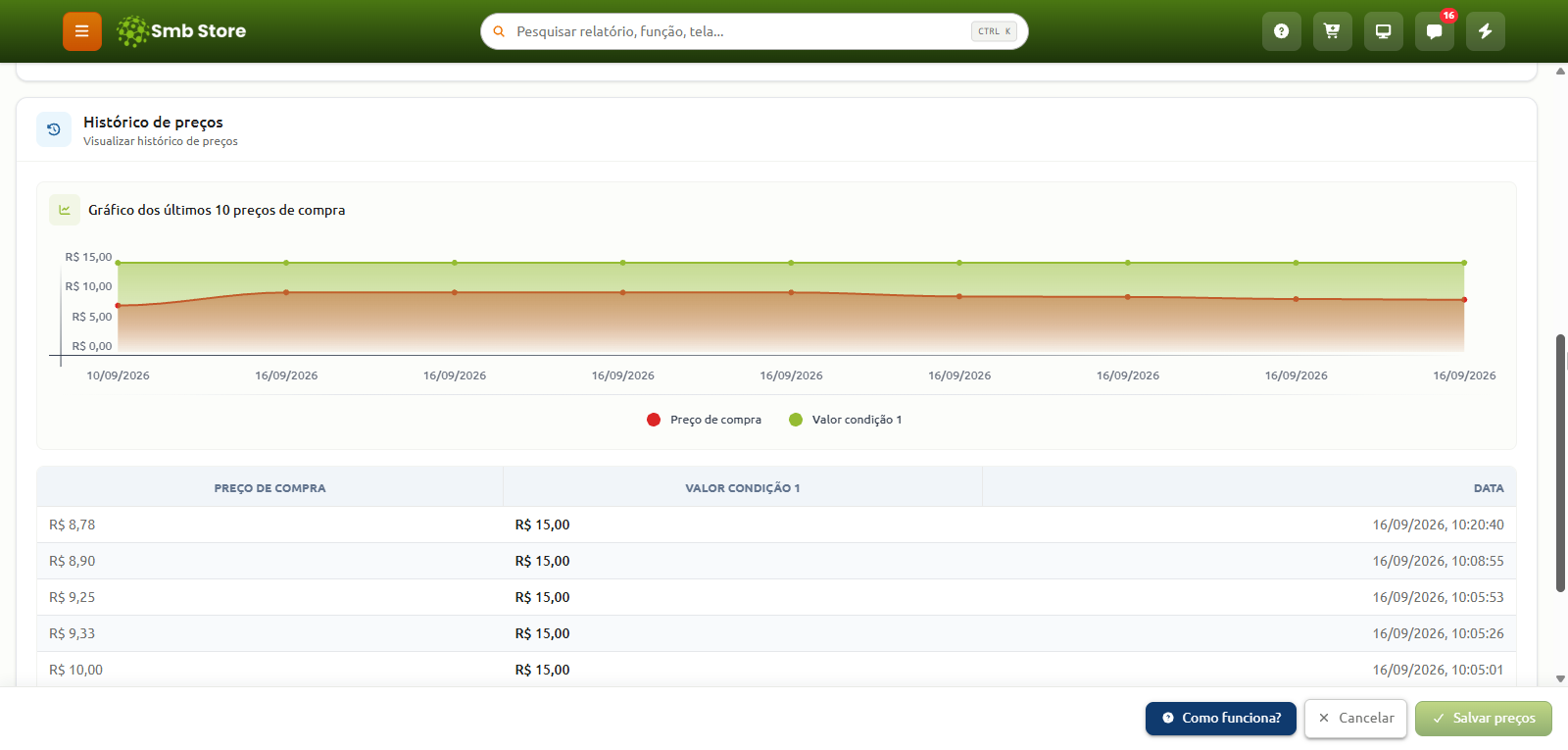Sort by VALOR CONDIÇÃO 1 column header
Image resolution: width=1568 pixels, height=750 pixels.
[743, 488]
